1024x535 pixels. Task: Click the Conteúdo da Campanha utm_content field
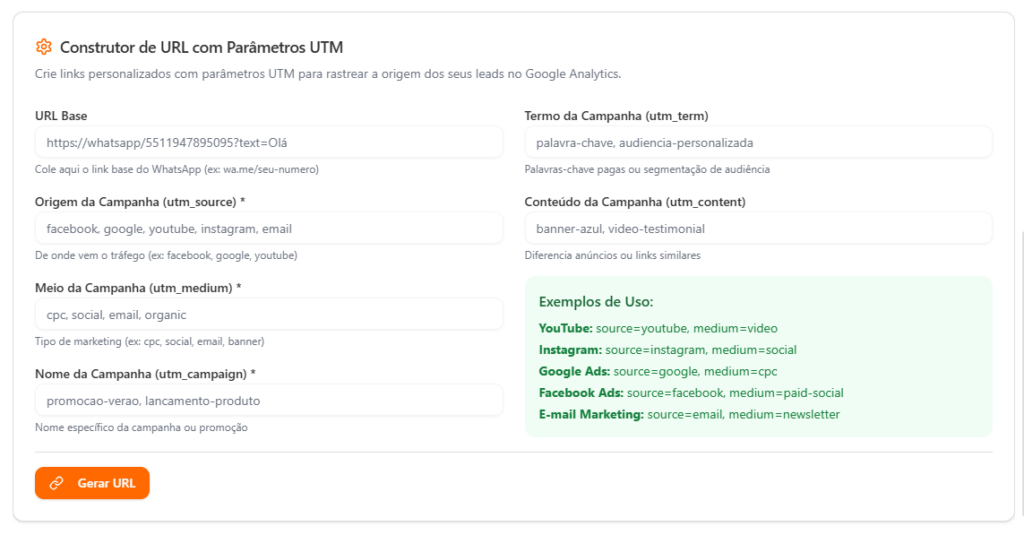coord(758,229)
